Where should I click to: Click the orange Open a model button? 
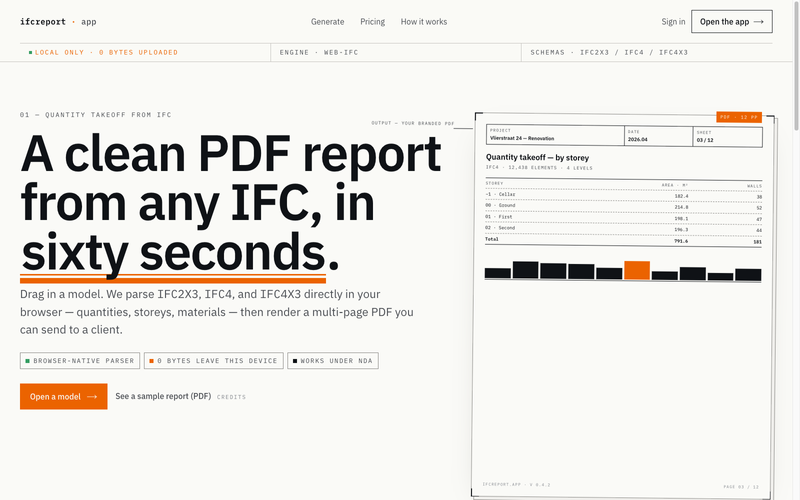pyautogui.click(x=64, y=396)
